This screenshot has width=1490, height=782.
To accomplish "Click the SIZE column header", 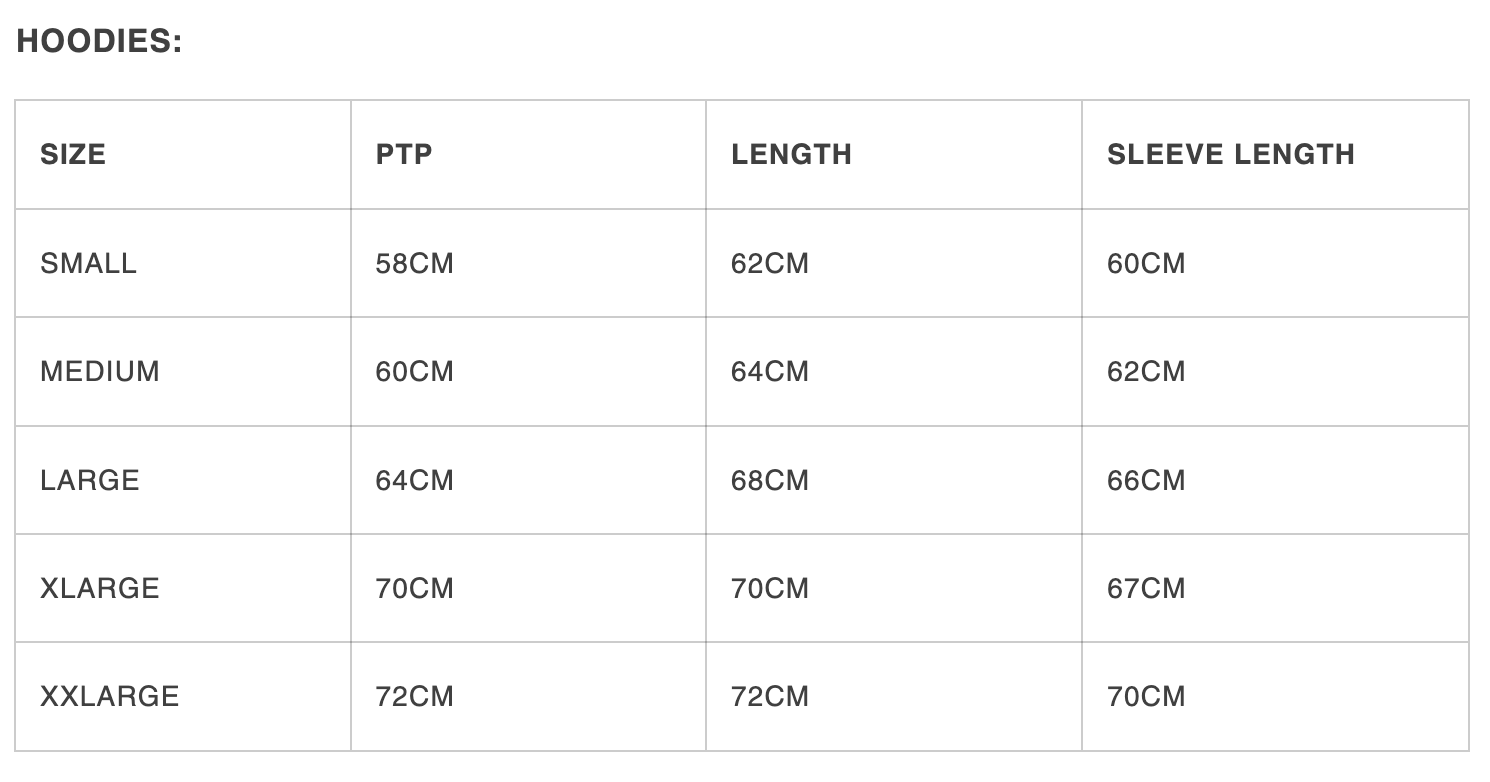I will pos(73,154).
